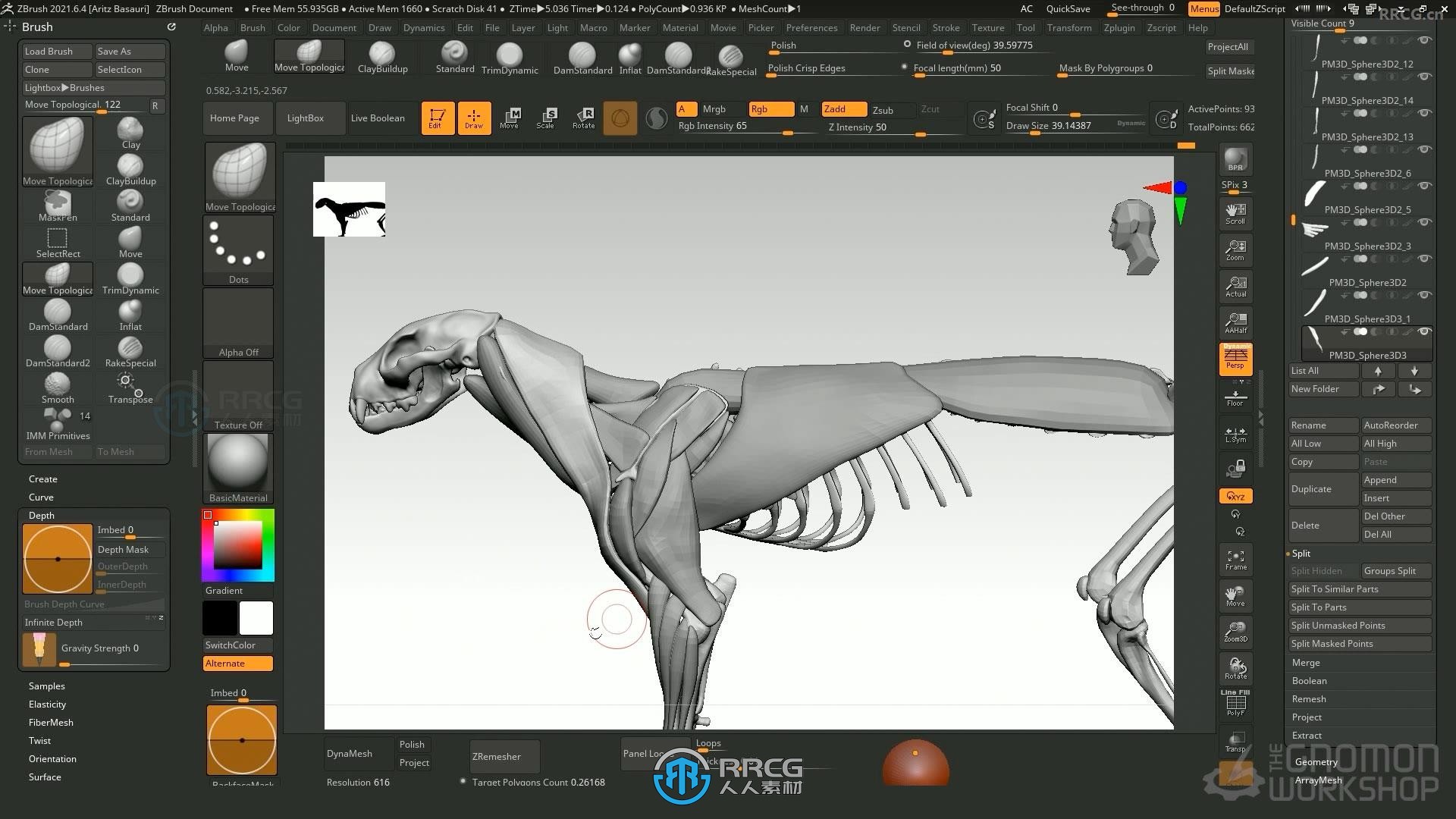Drag the Rgb Intensity slider

tap(745, 130)
